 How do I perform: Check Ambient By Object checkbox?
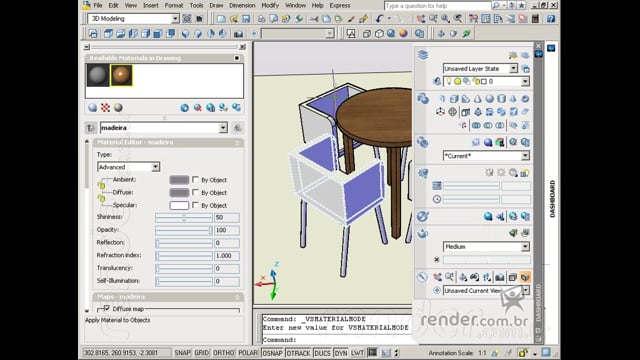click(196, 180)
